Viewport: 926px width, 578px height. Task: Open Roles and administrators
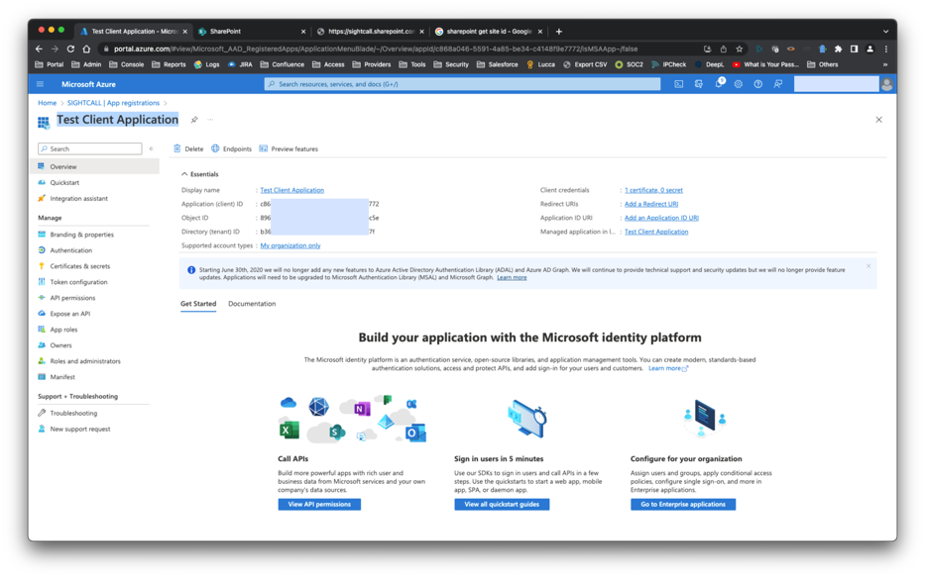[85, 361]
